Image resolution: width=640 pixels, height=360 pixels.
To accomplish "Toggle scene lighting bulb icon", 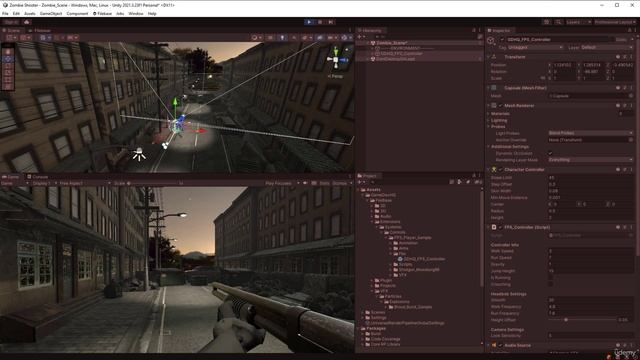I will (x=282, y=38).
